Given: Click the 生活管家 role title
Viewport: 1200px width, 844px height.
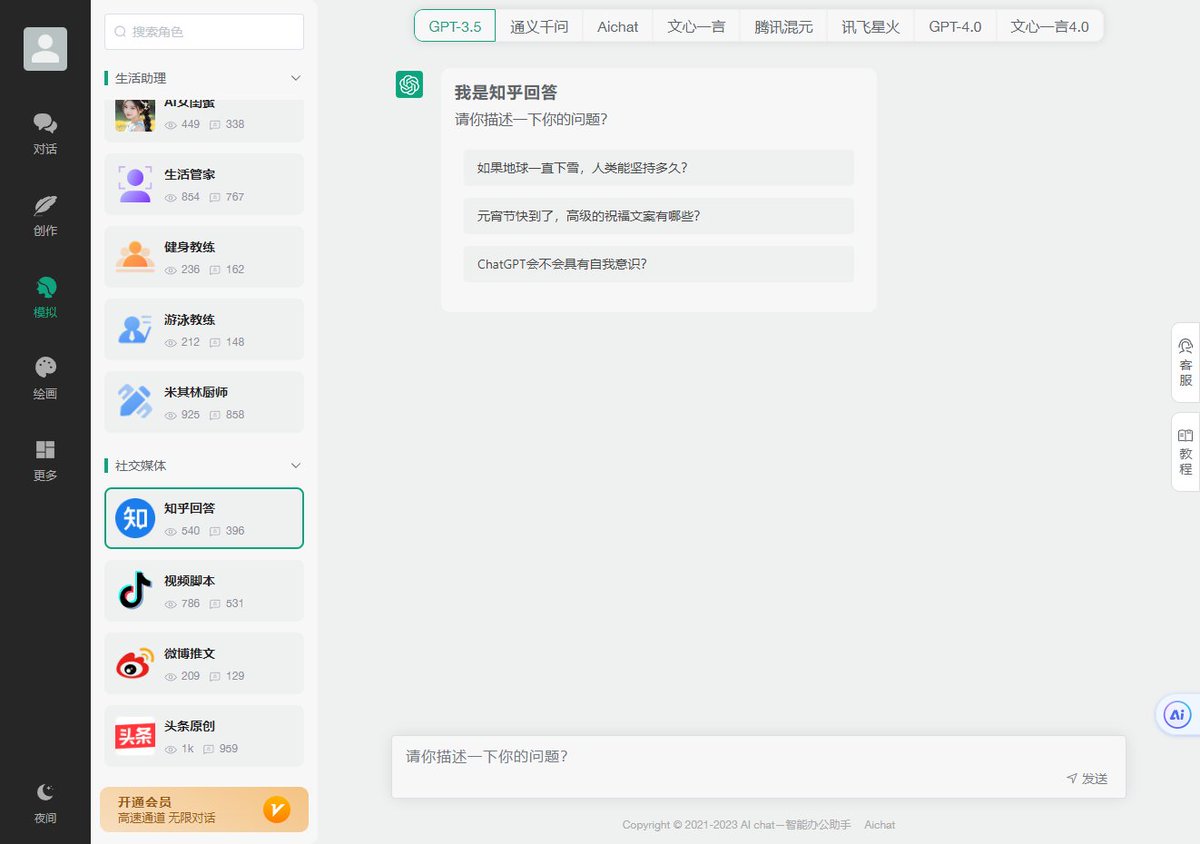Looking at the screenshot, I should 190,175.
